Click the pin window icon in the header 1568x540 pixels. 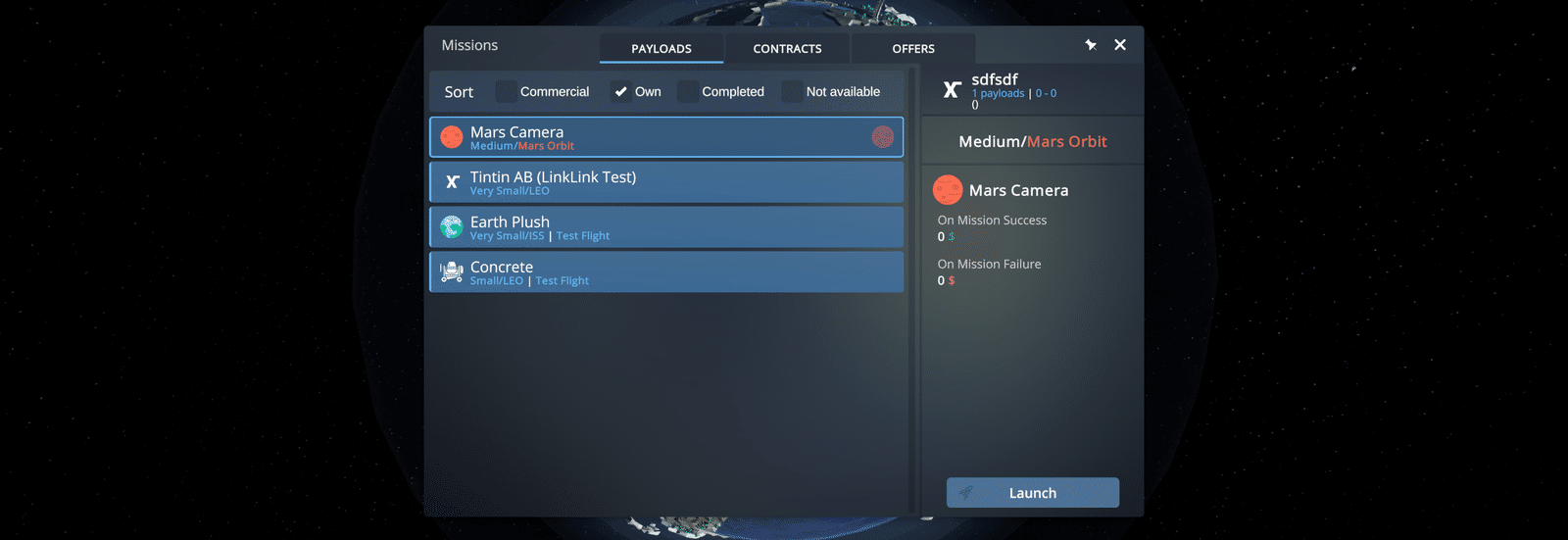[1091, 45]
